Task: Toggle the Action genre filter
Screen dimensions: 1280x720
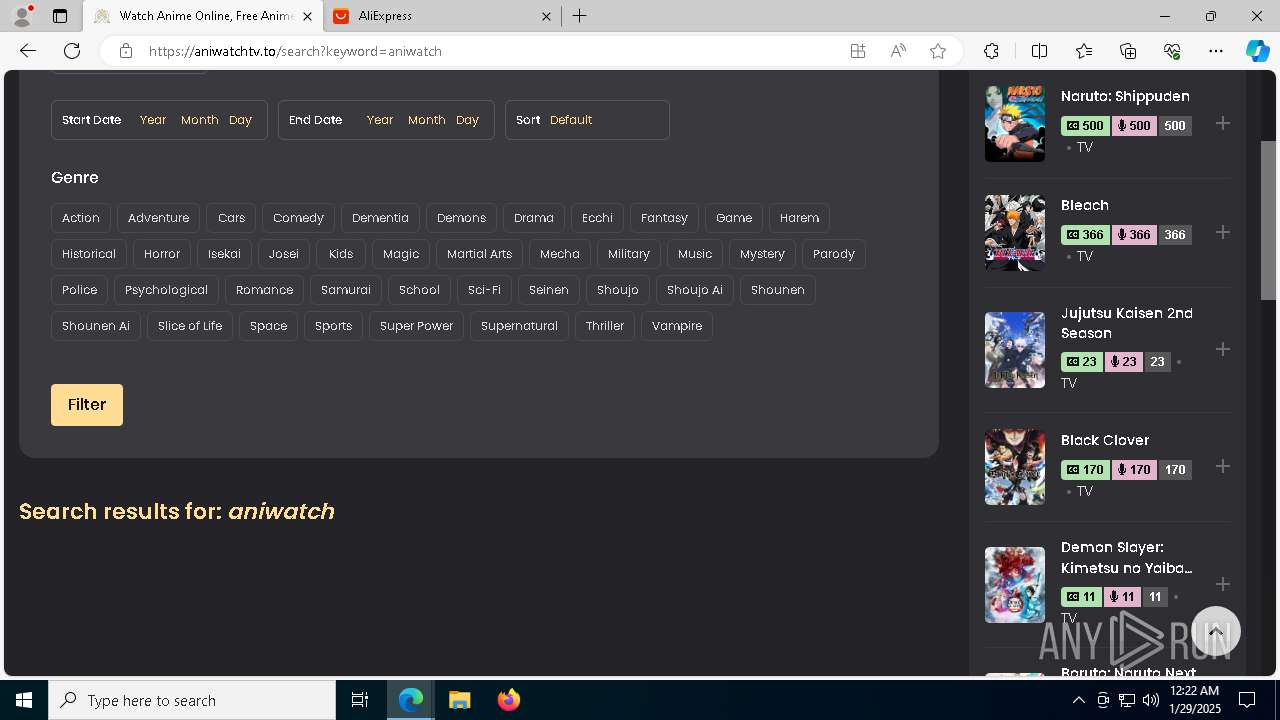Action: point(81,218)
